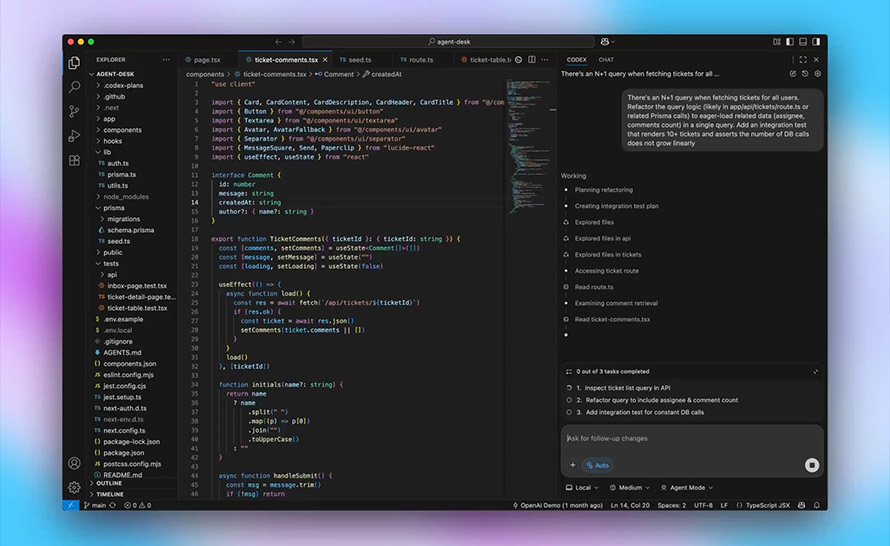Image resolution: width=890 pixels, height=546 pixels.
Task: Go forward with the navigation arrow
Action: pos(292,42)
